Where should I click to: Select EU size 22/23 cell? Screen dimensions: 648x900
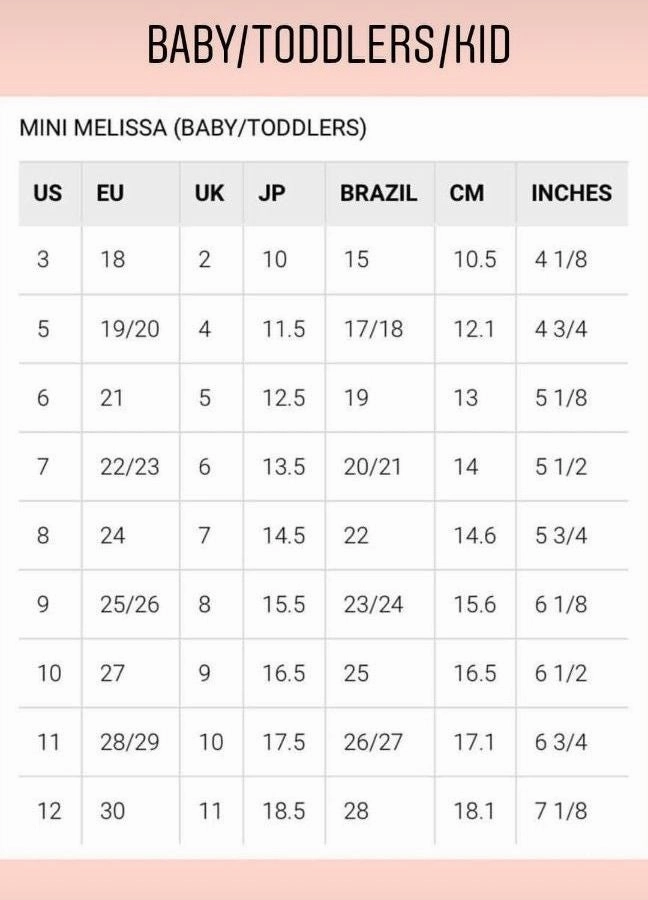tap(129, 467)
